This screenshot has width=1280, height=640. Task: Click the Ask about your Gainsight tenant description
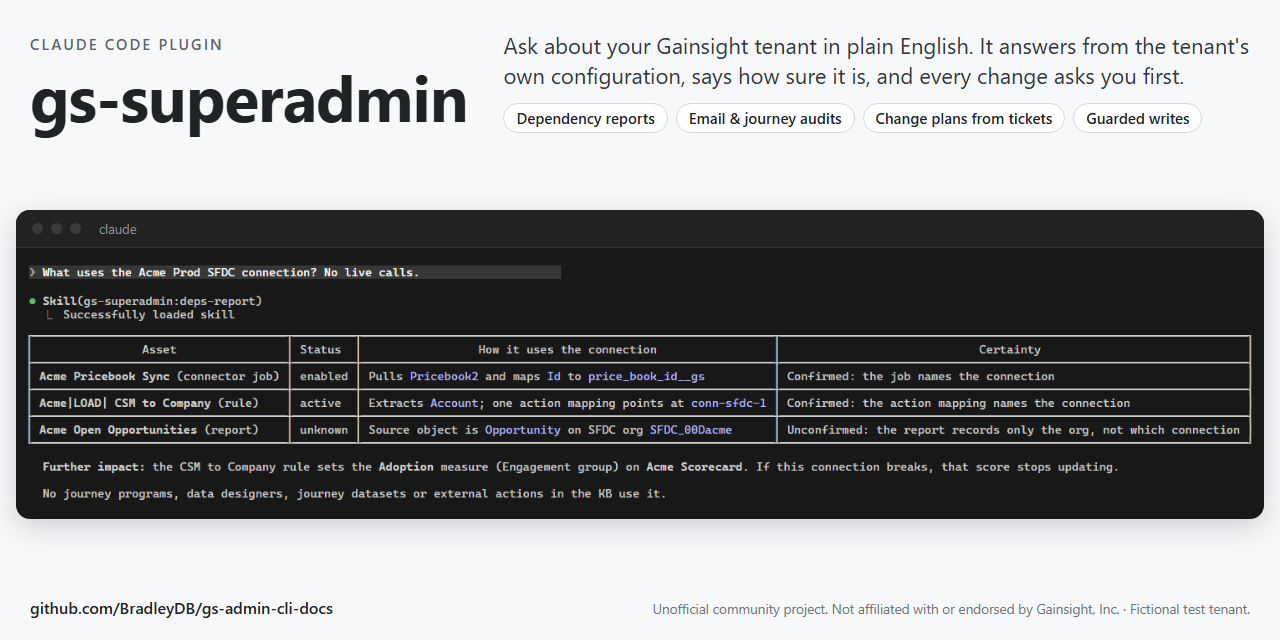tap(876, 62)
